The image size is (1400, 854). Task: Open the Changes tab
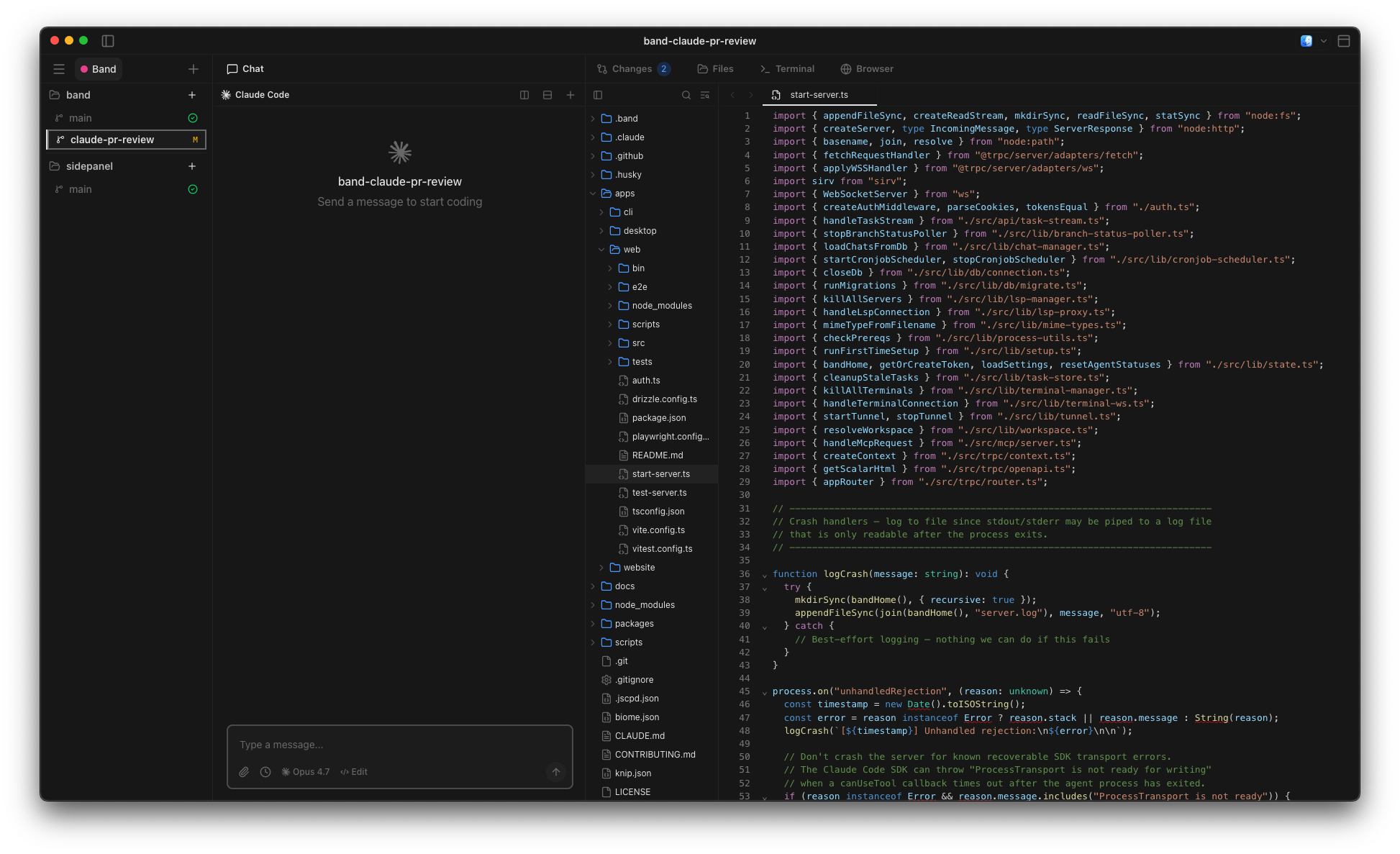pyautogui.click(x=634, y=69)
